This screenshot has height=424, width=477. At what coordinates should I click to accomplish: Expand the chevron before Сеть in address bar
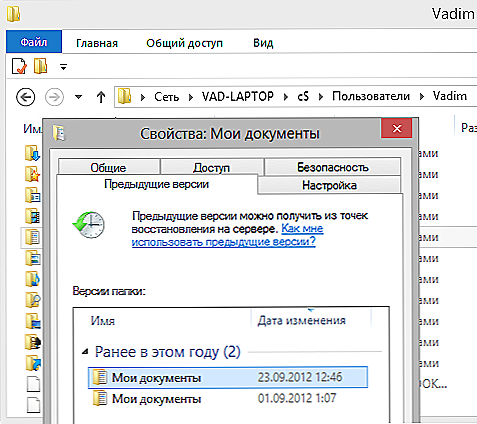tap(143, 97)
